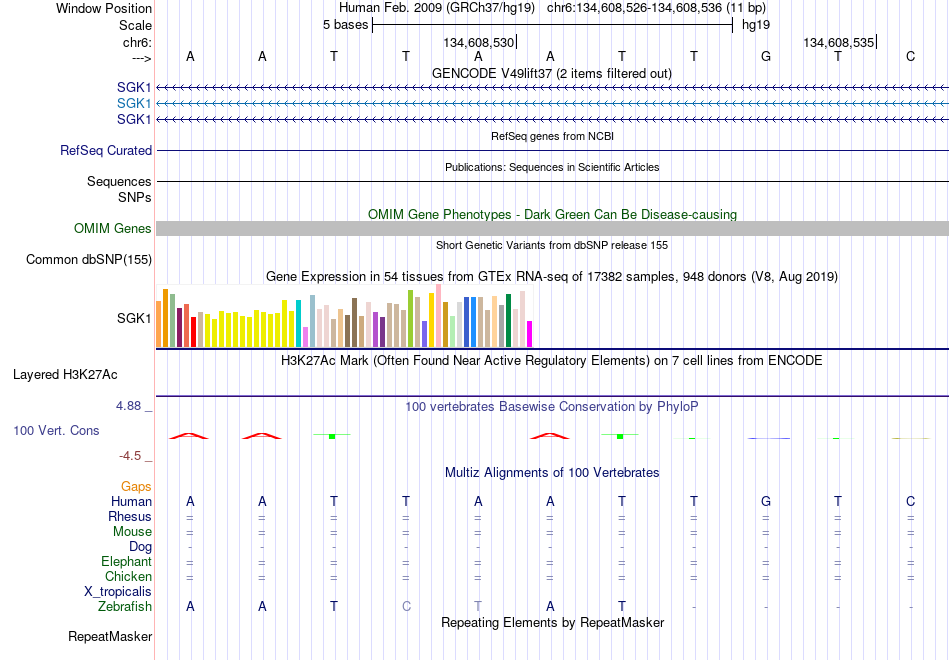Click the first red PhyloP conservation peak

pos(189,436)
